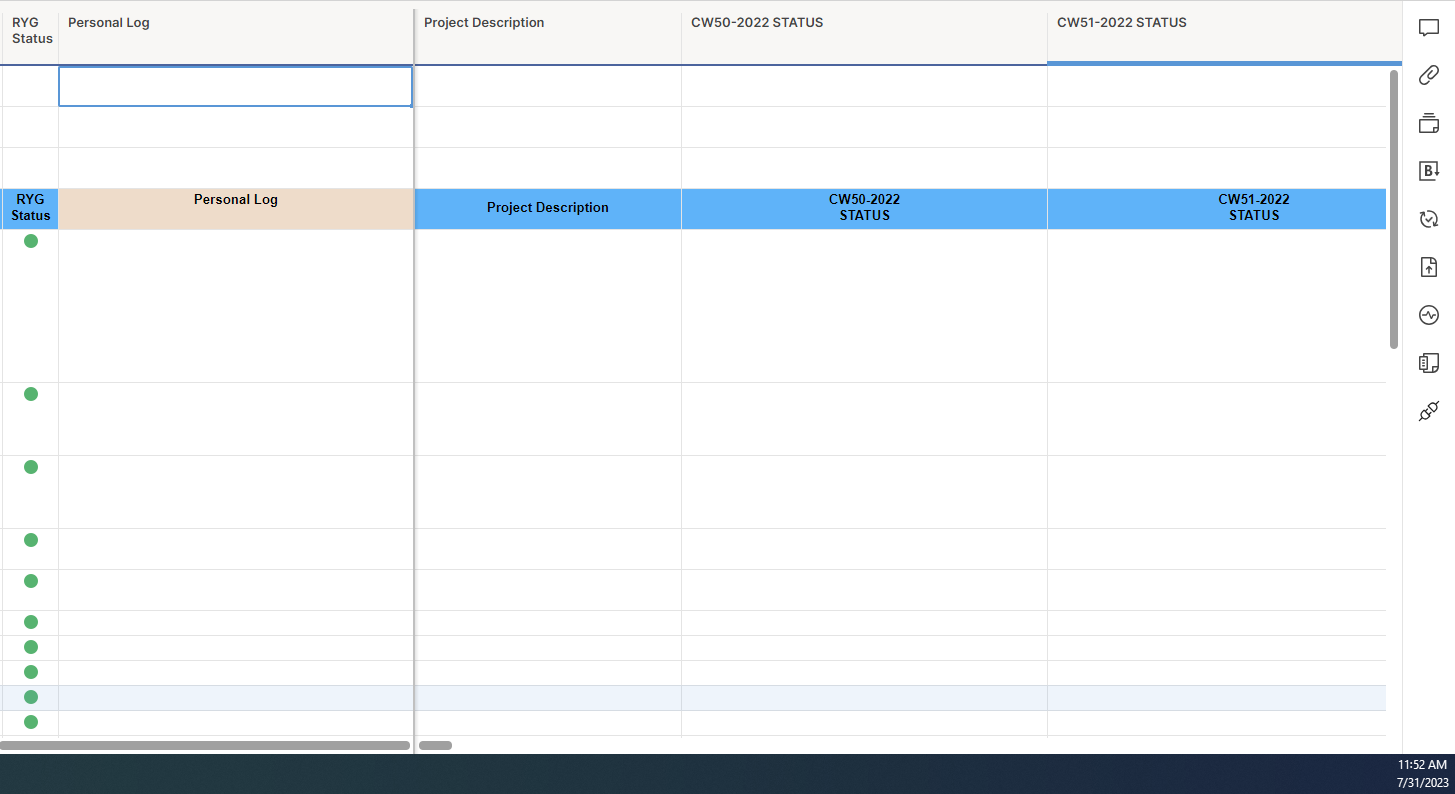The image size is (1455, 794).
Task: Open the Conversations panel icon
Action: 1429,28
